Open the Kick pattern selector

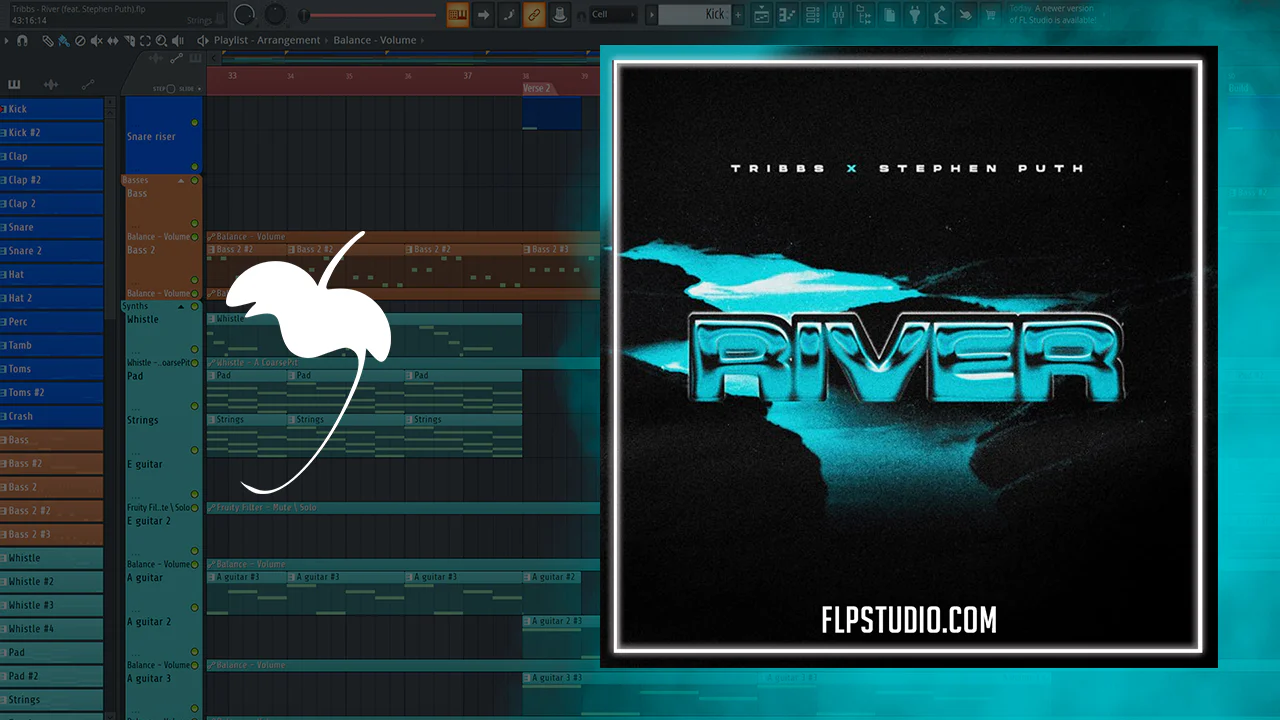tap(694, 14)
